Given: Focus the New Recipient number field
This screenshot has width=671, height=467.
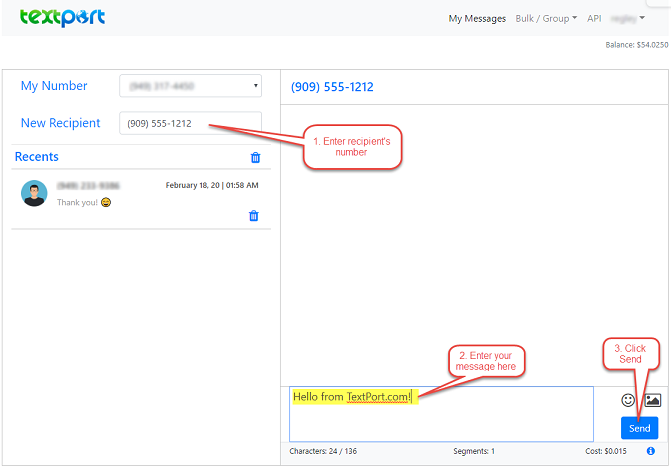Looking at the screenshot, I should pyautogui.click(x=190, y=123).
